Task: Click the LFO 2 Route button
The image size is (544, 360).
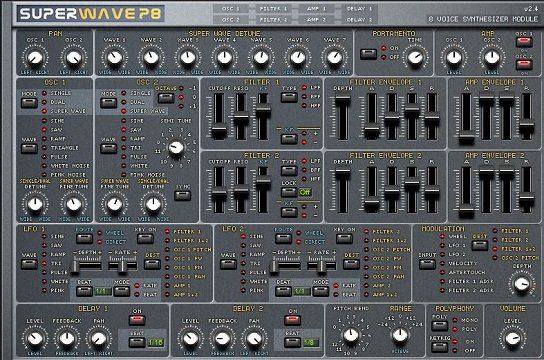Action: (283, 238)
